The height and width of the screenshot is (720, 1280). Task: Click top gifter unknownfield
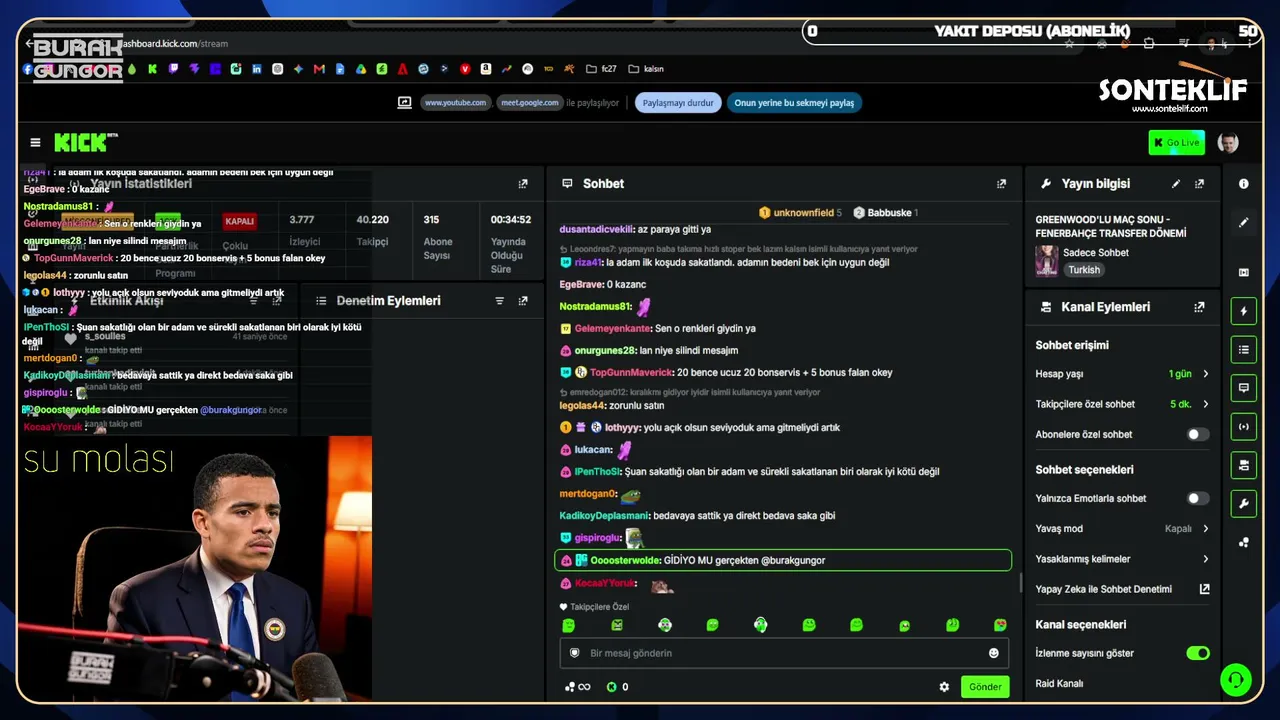click(x=803, y=213)
